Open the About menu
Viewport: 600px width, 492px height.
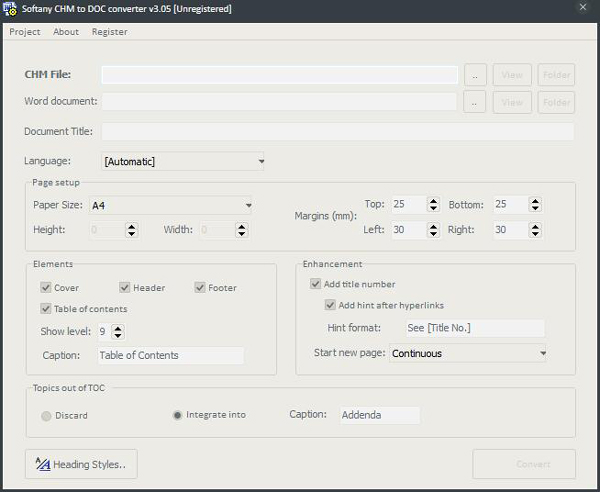pos(66,32)
